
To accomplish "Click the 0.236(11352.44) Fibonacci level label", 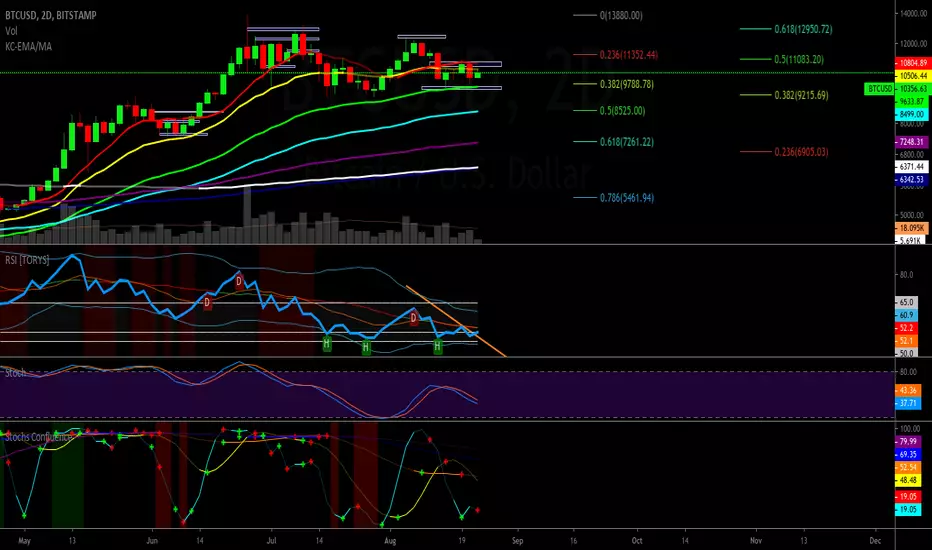I will (x=628, y=55).
